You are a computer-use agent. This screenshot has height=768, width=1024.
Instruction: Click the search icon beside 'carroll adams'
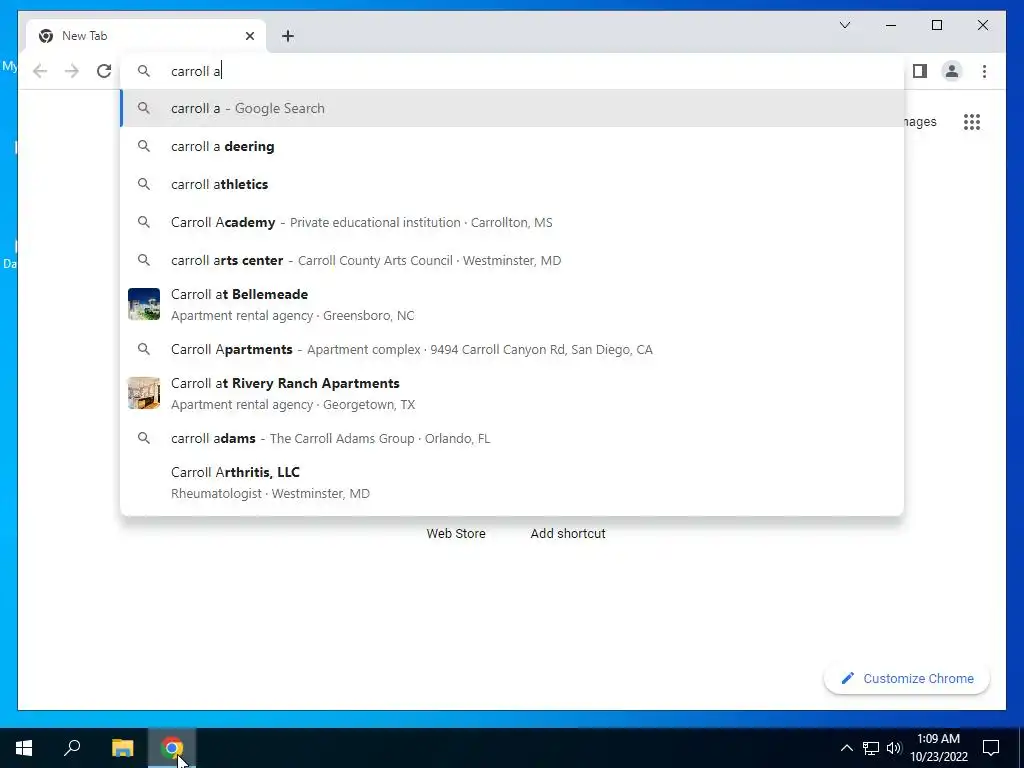point(144,438)
